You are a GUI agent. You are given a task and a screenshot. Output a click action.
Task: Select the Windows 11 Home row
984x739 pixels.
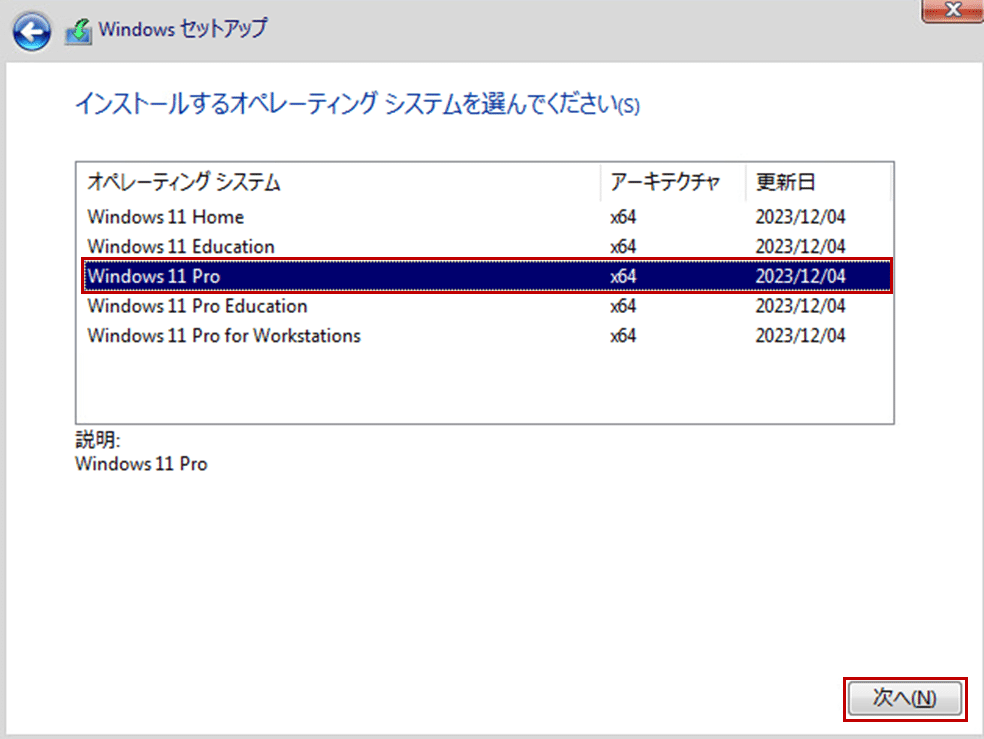486,217
